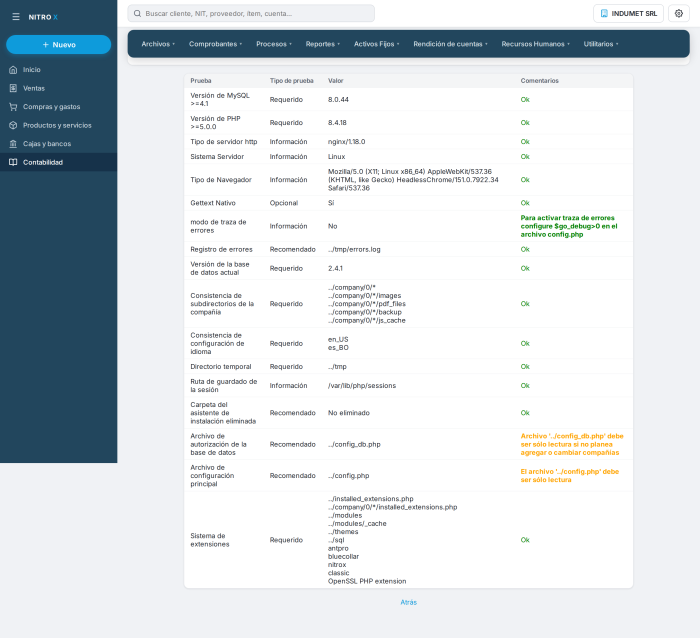
Task: Click the Linux value cell
Action: (337, 157)
